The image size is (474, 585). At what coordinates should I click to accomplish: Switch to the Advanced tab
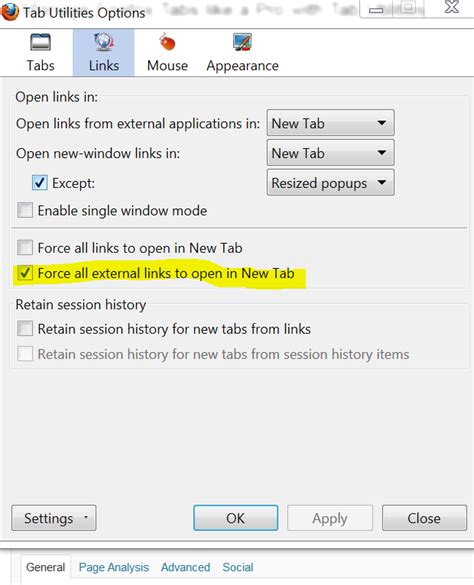[185, 567]
